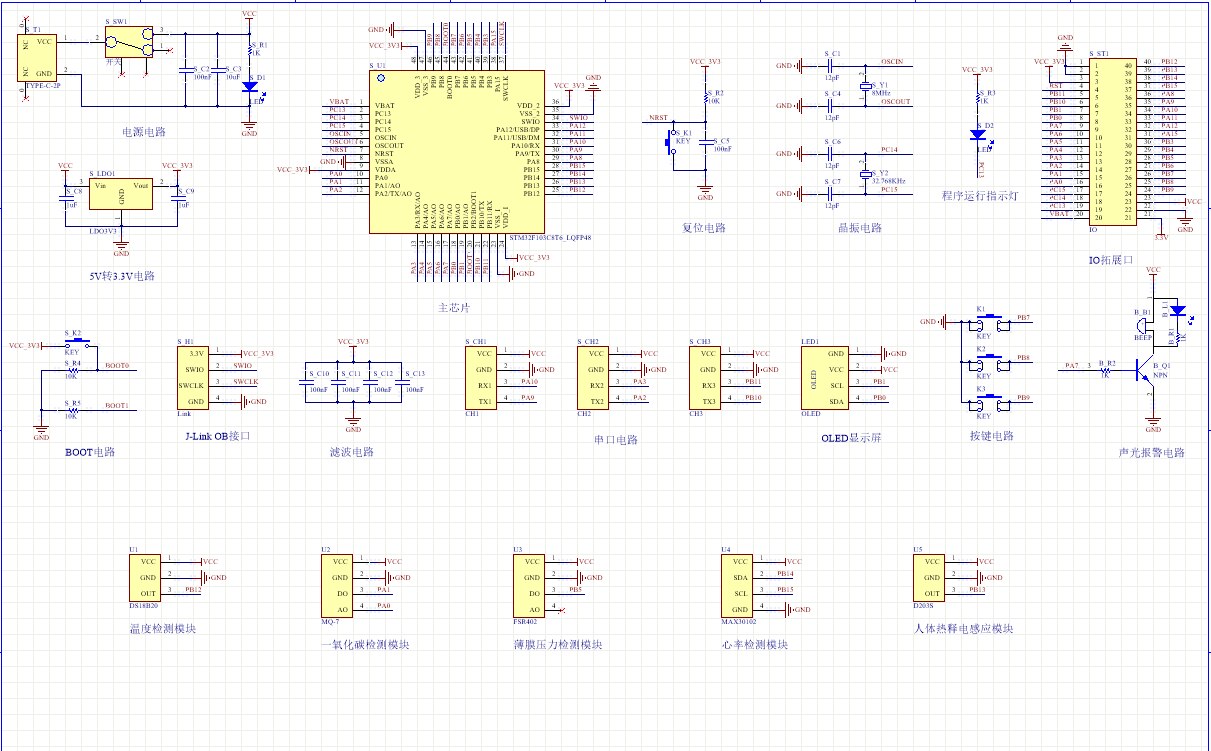Select the U2 MQ-7 sensor block
Viewport: 1211px width, 751px height.
point(337,585)
